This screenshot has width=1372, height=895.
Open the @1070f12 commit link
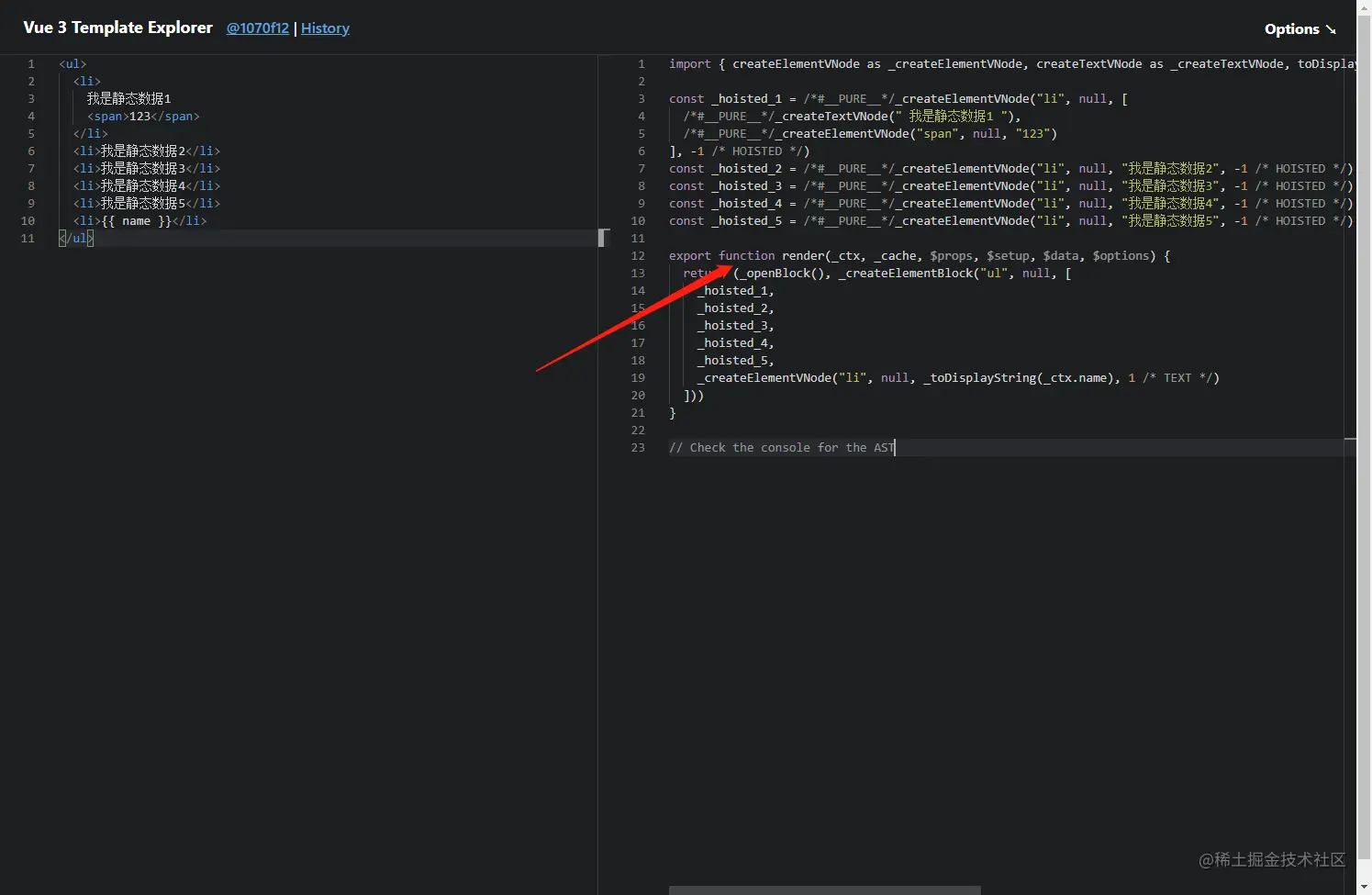pos(258,28)
